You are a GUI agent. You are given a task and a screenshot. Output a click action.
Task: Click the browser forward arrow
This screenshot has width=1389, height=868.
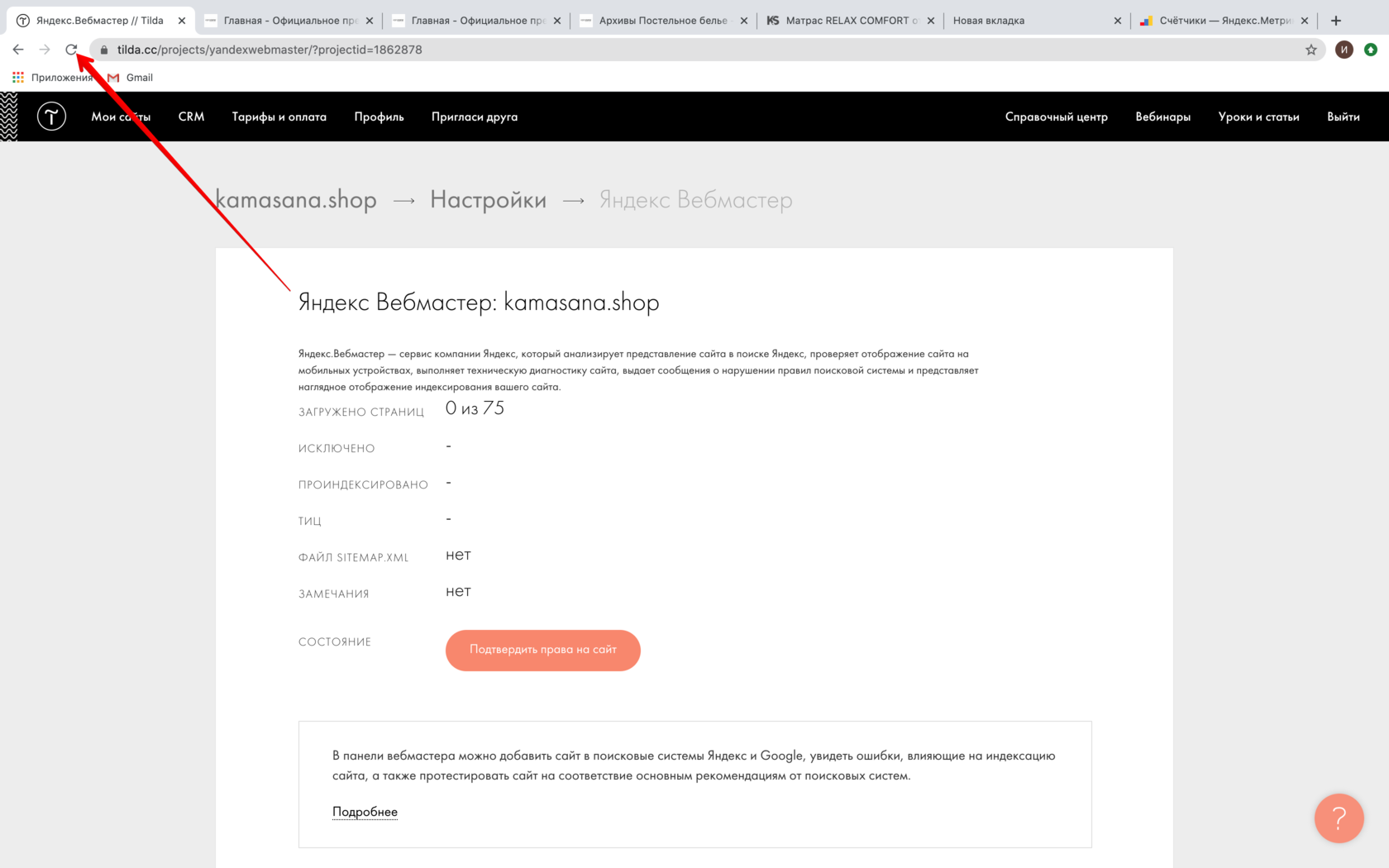click(45, 50)
